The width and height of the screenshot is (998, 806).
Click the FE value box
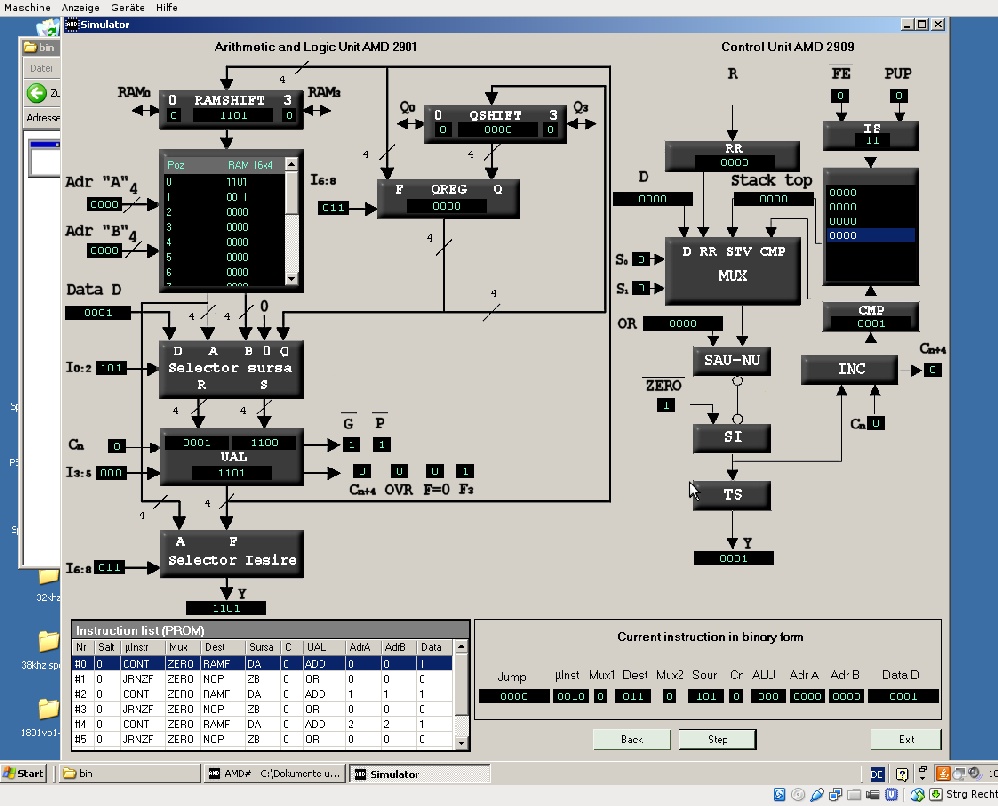point(840,96)
